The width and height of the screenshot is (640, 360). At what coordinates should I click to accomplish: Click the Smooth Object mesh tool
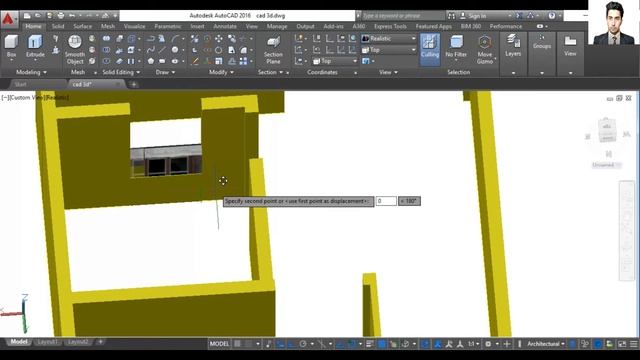[x=75, y=50]
